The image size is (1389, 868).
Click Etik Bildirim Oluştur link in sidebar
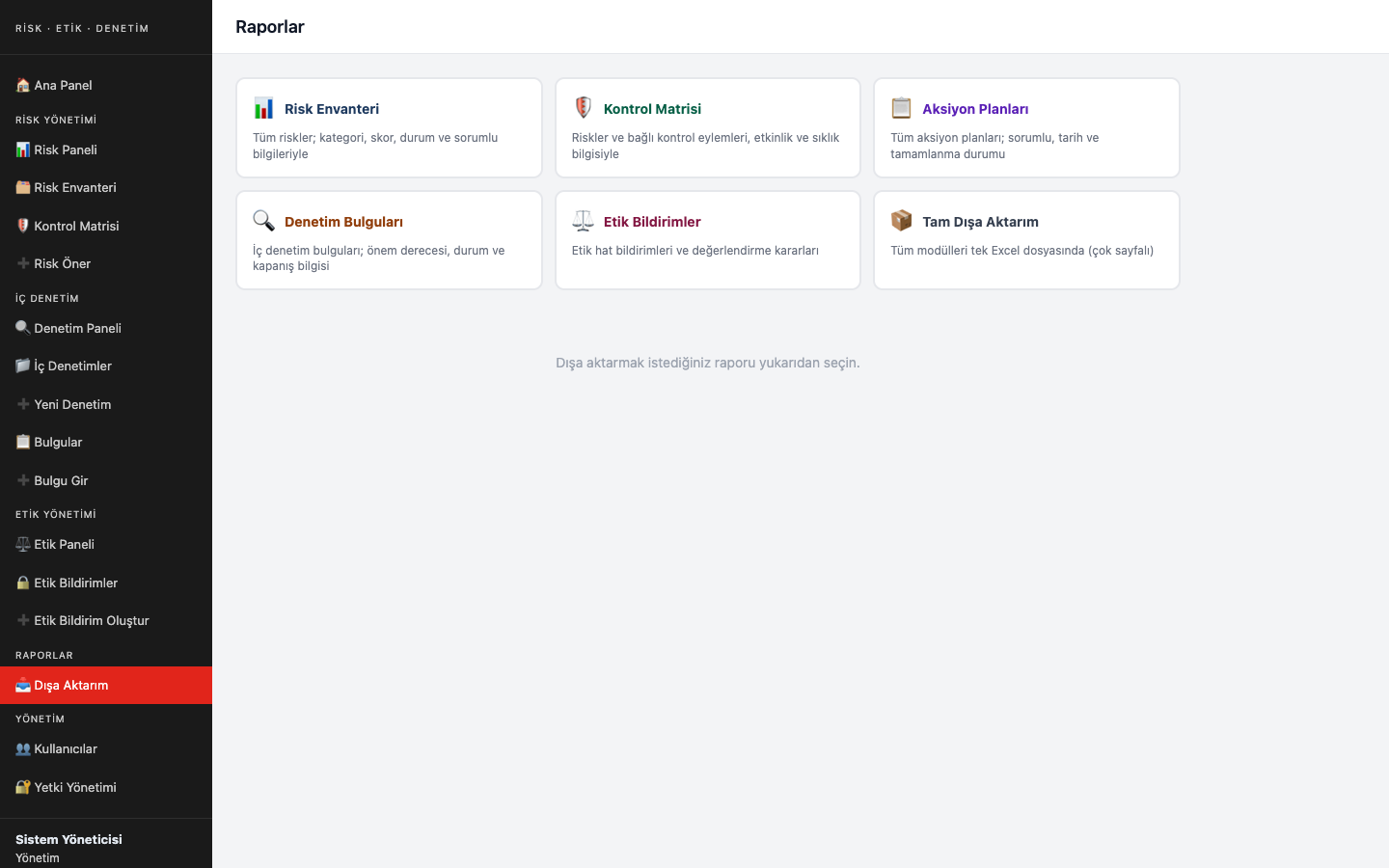(91, 620)
